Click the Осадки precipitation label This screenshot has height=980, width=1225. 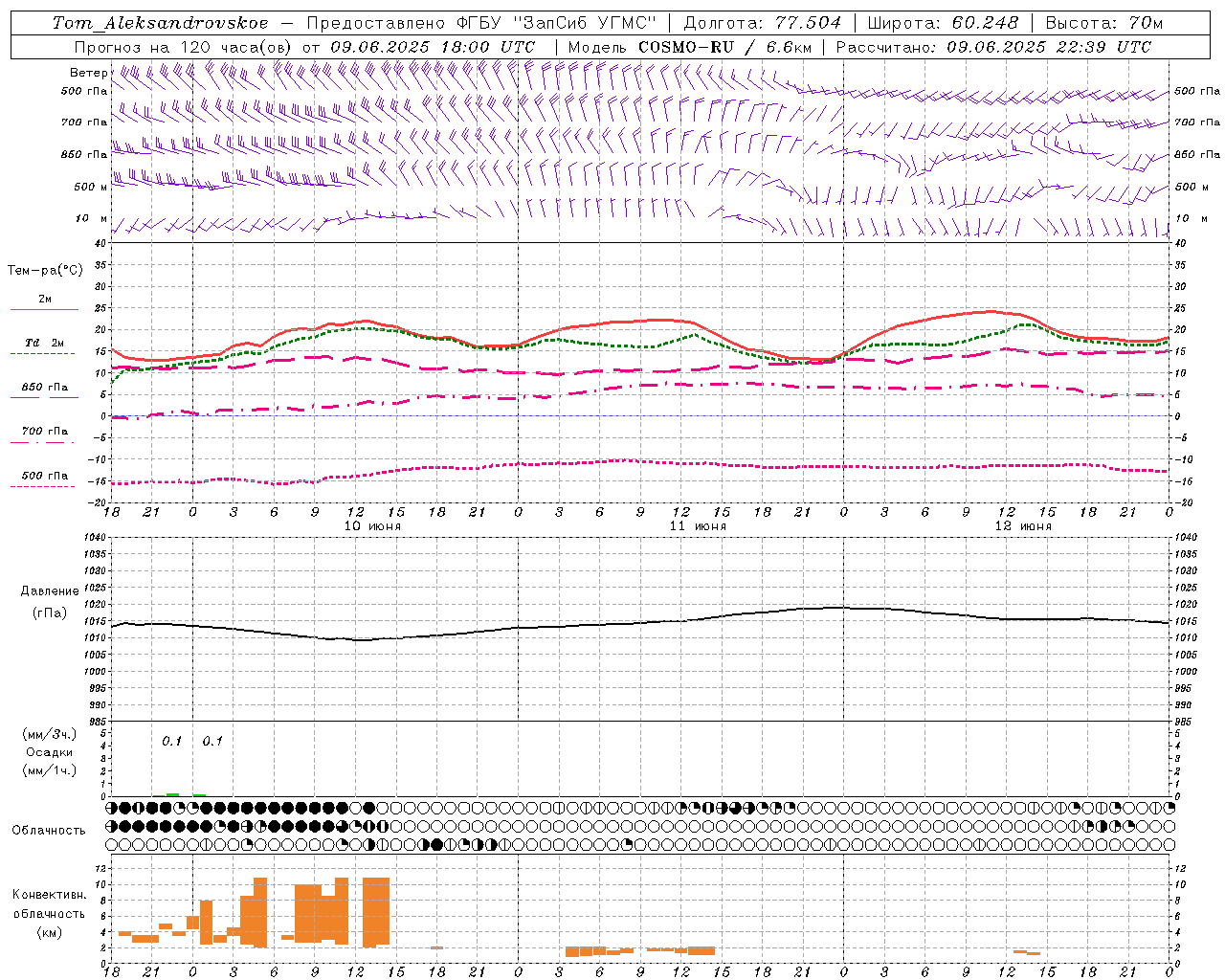(50, 752)
